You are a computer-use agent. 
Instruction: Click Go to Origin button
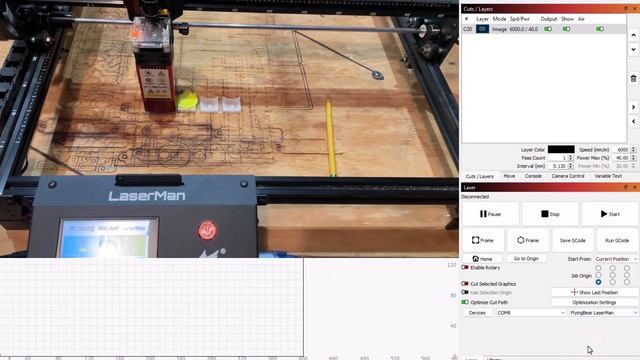(x=527, y=258)
